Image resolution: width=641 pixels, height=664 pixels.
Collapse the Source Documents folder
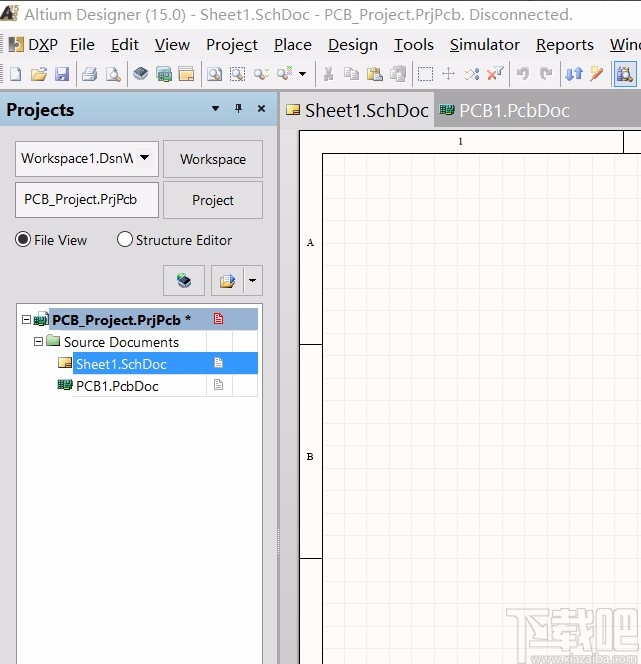click(38, 342)
